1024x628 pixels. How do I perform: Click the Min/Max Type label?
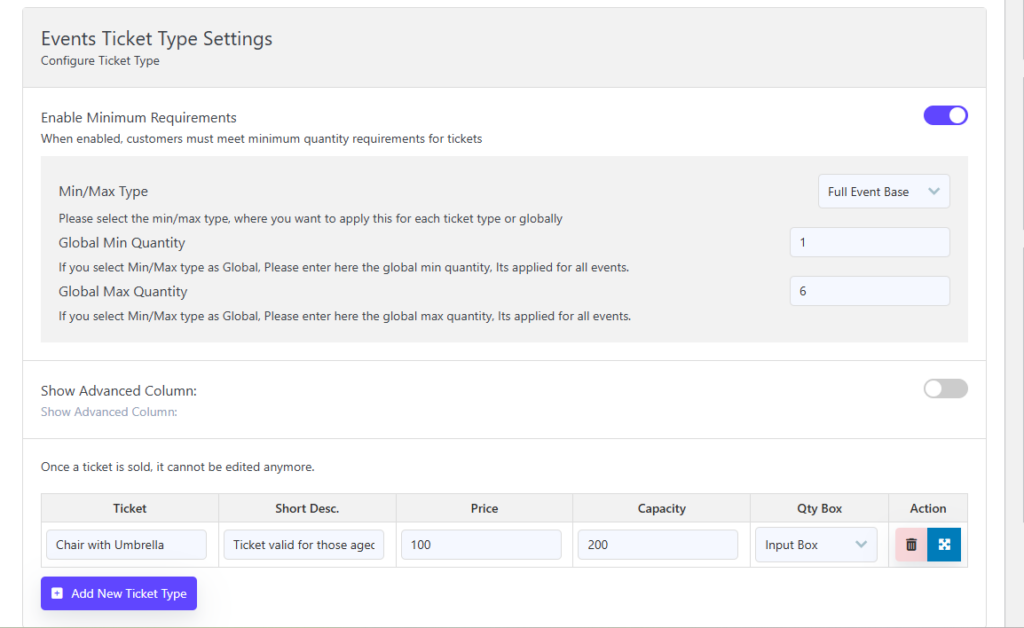(x=103, y=191)
